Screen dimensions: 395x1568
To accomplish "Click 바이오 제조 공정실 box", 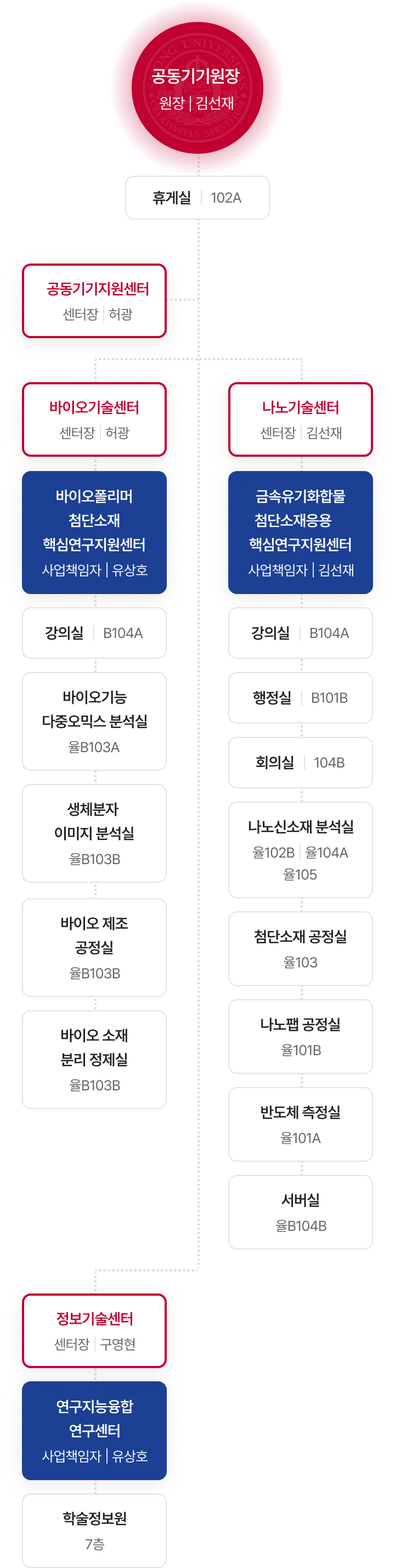I will (x=94, y=948).
